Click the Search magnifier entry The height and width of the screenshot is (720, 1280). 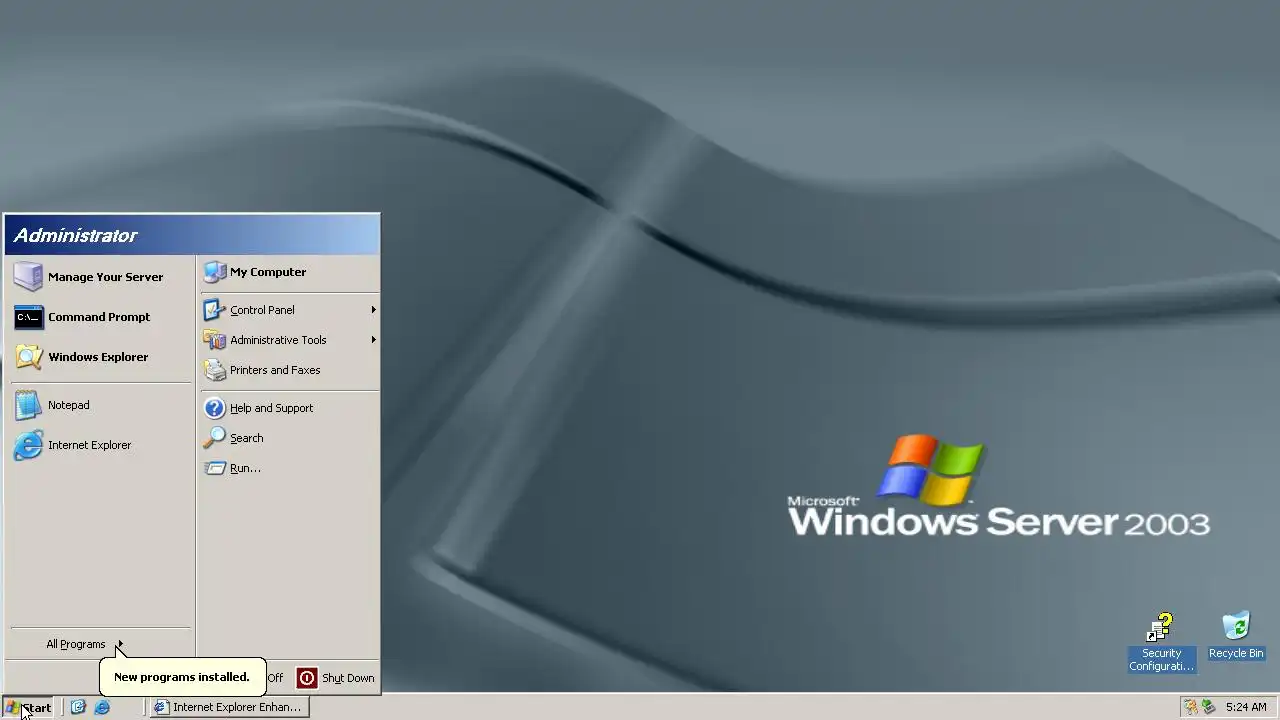tap(289, 438)
